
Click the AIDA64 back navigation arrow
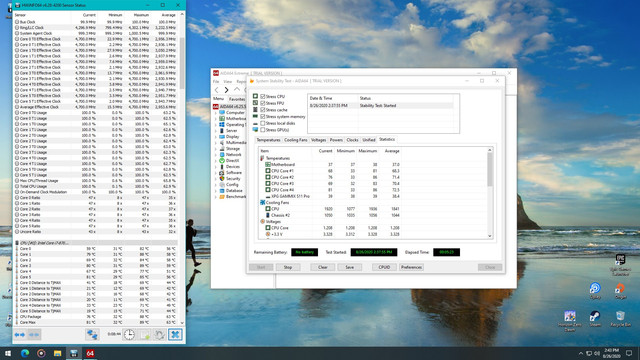[x=217, y=89]
